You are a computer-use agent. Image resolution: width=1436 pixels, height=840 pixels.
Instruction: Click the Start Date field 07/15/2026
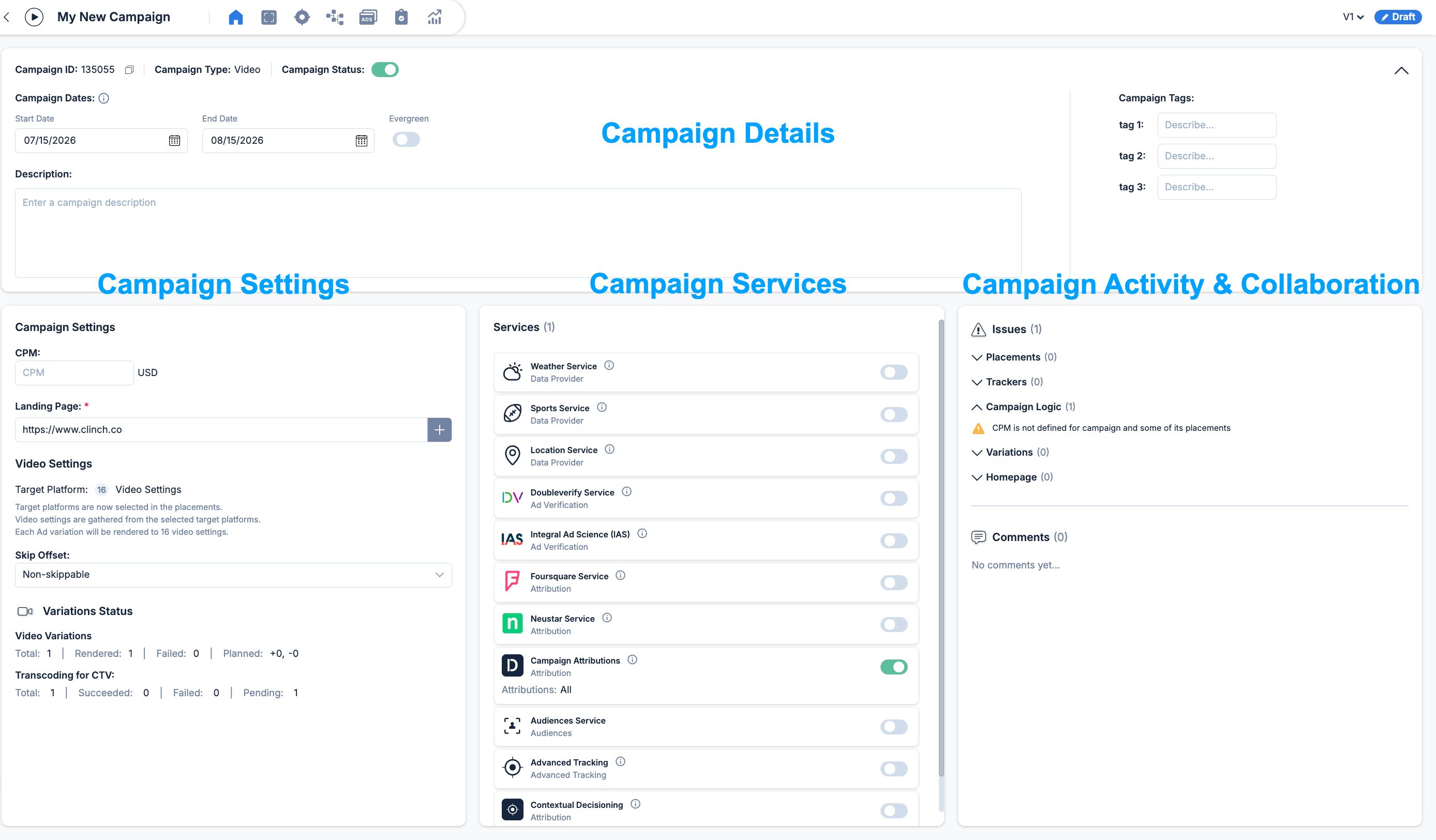(101, 141)
